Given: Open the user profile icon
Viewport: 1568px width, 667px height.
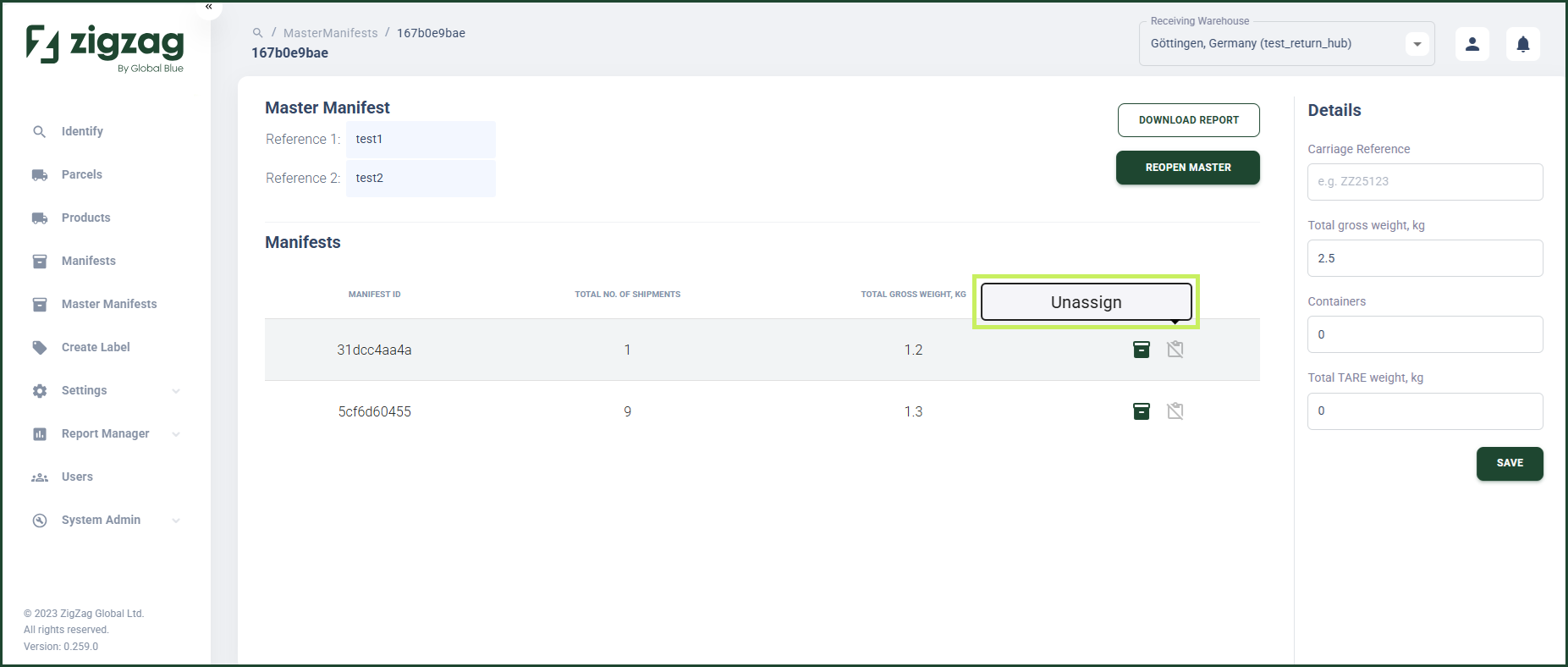Looking at the screenshot, I should [1472, 44].
